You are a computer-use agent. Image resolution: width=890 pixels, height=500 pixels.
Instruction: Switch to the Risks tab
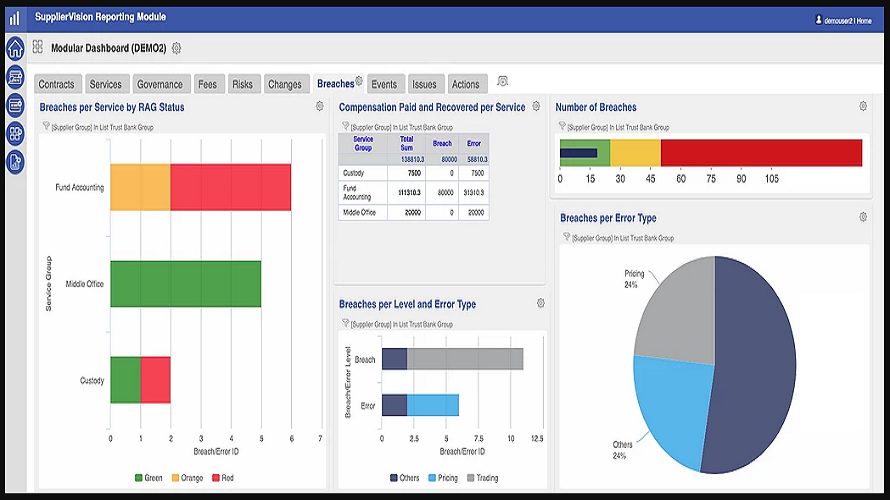click(244, 84)
